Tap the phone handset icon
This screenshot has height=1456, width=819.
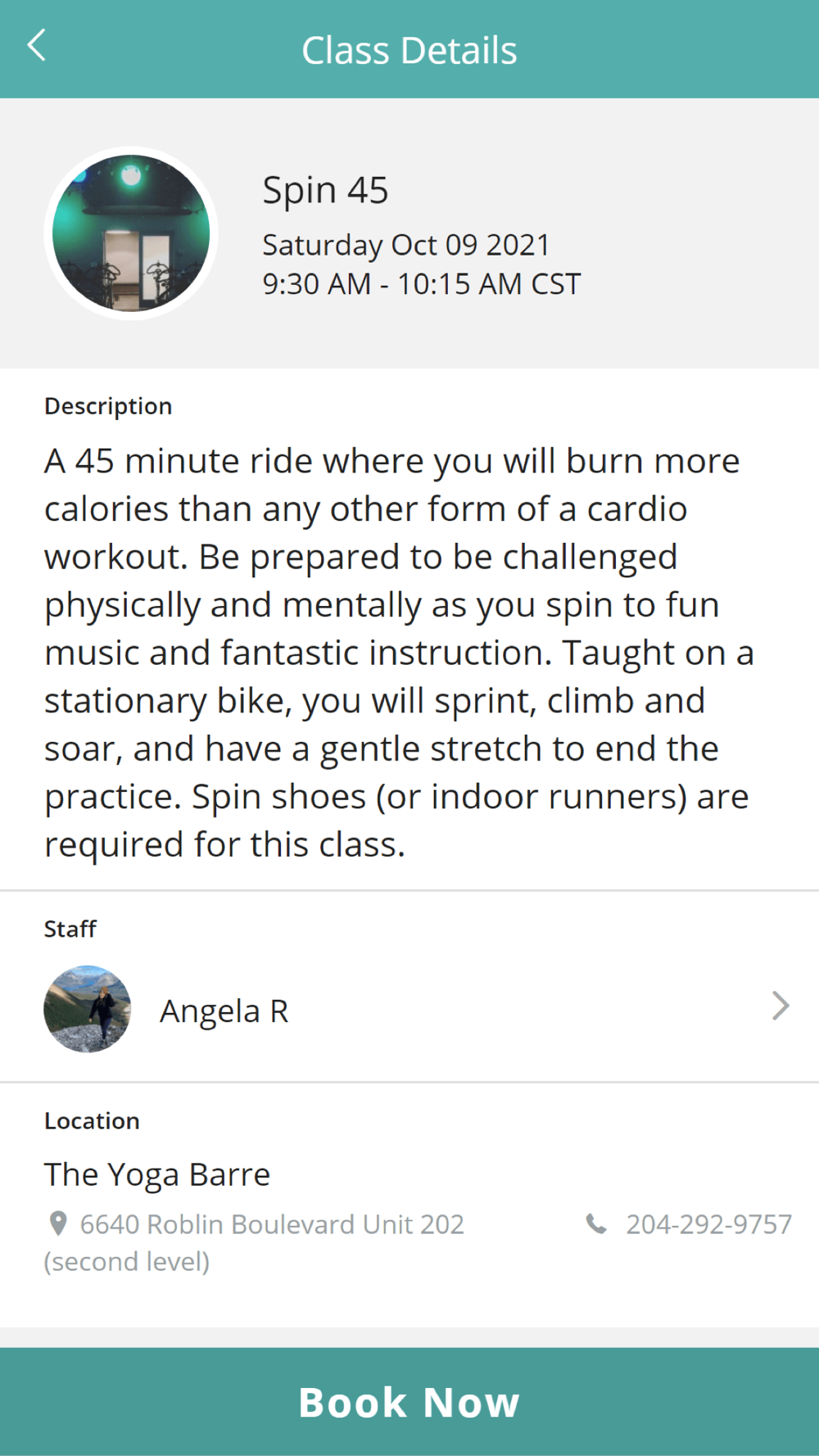596,1223
